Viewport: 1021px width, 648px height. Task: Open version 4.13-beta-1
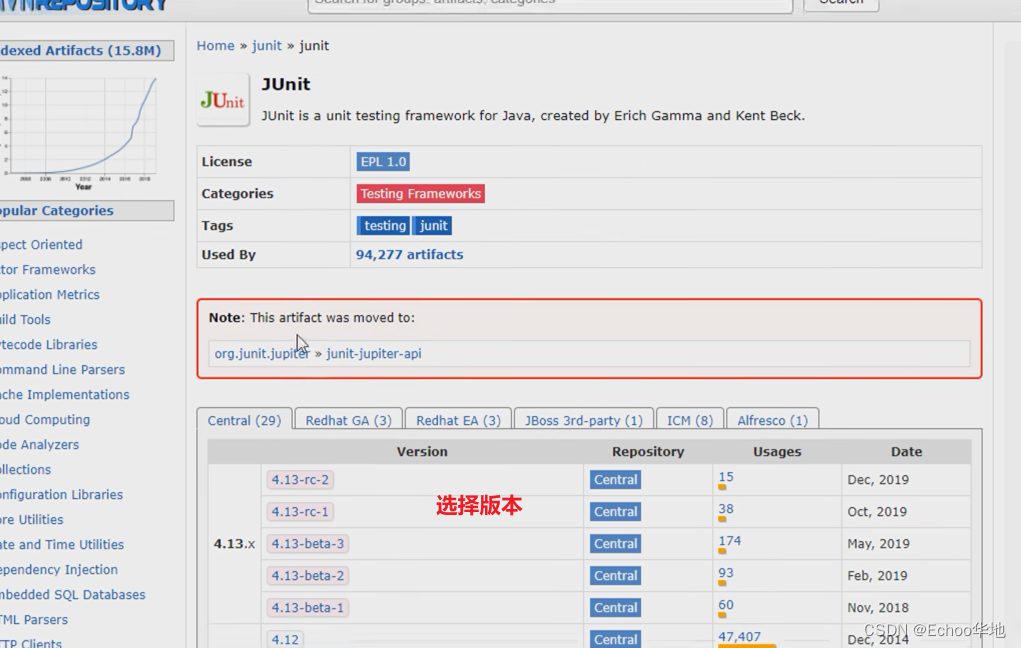coord(307,607)
